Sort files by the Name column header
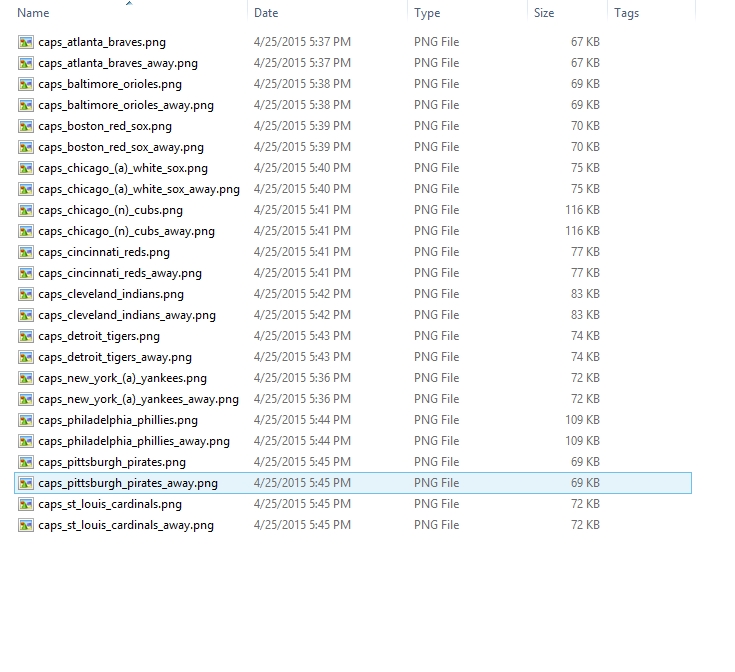Viewport: 735px width, 672px height. pos(33,13)
